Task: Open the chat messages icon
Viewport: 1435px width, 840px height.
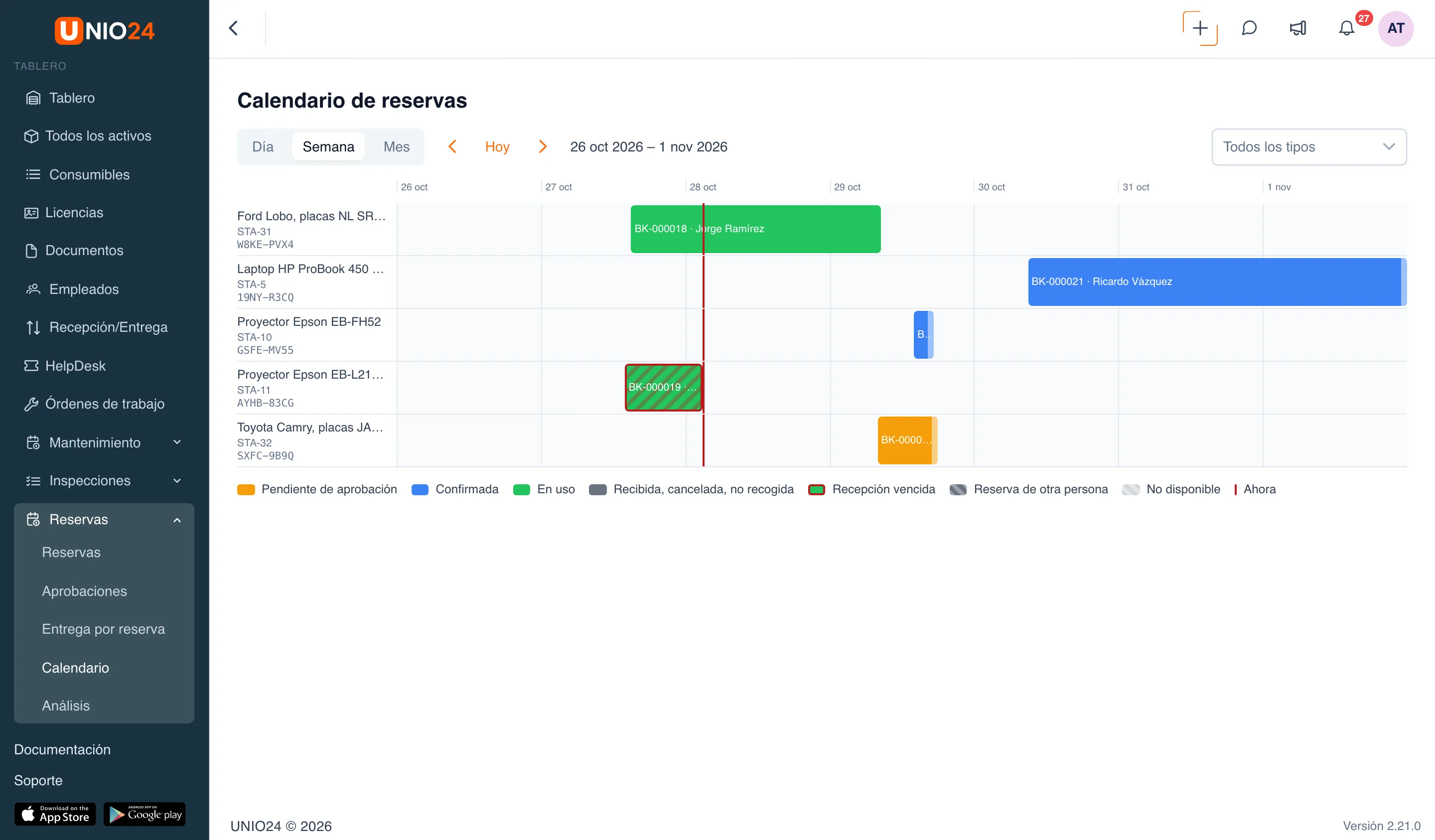Action: [1249, 28]
